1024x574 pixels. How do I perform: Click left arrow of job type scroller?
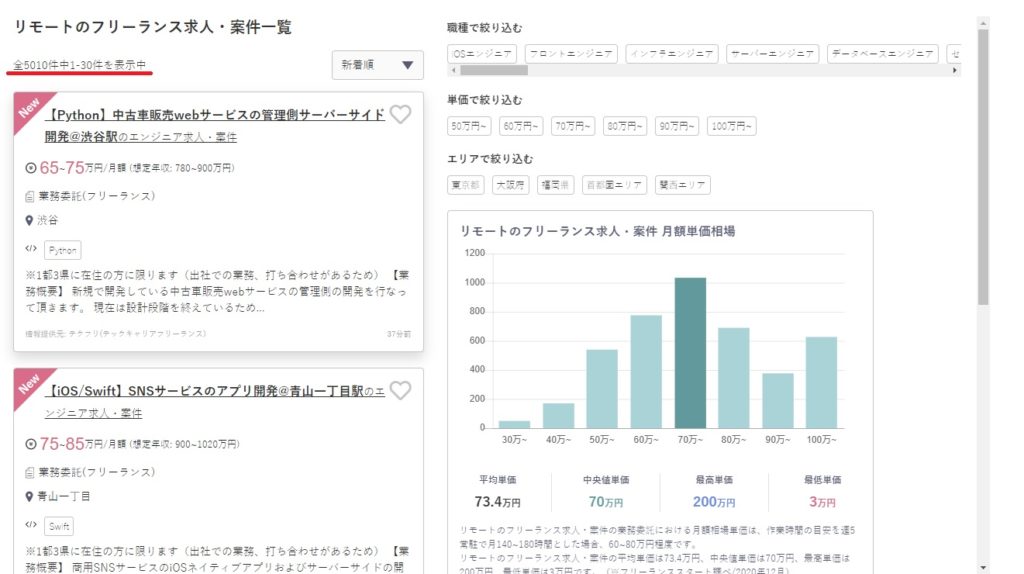coord(453,71)
